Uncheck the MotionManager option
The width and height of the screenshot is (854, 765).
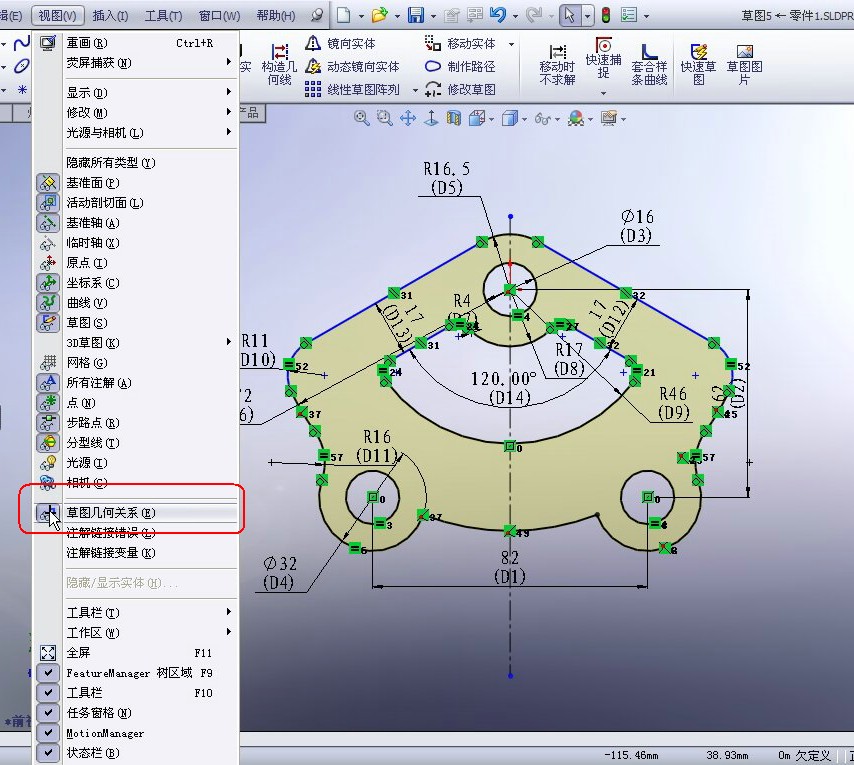pos(136,733)
